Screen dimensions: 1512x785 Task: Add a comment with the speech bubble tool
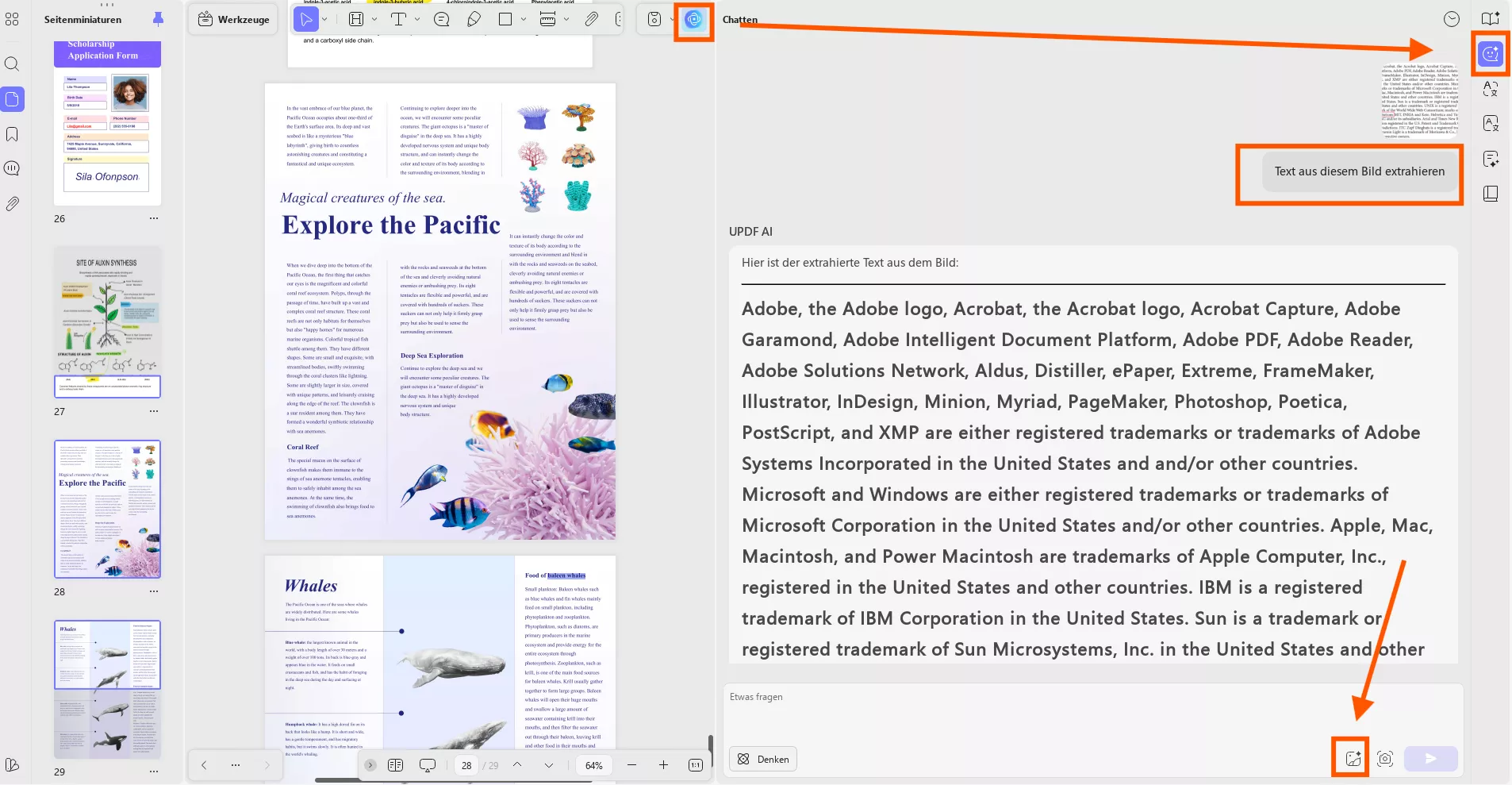pos(442,19)
